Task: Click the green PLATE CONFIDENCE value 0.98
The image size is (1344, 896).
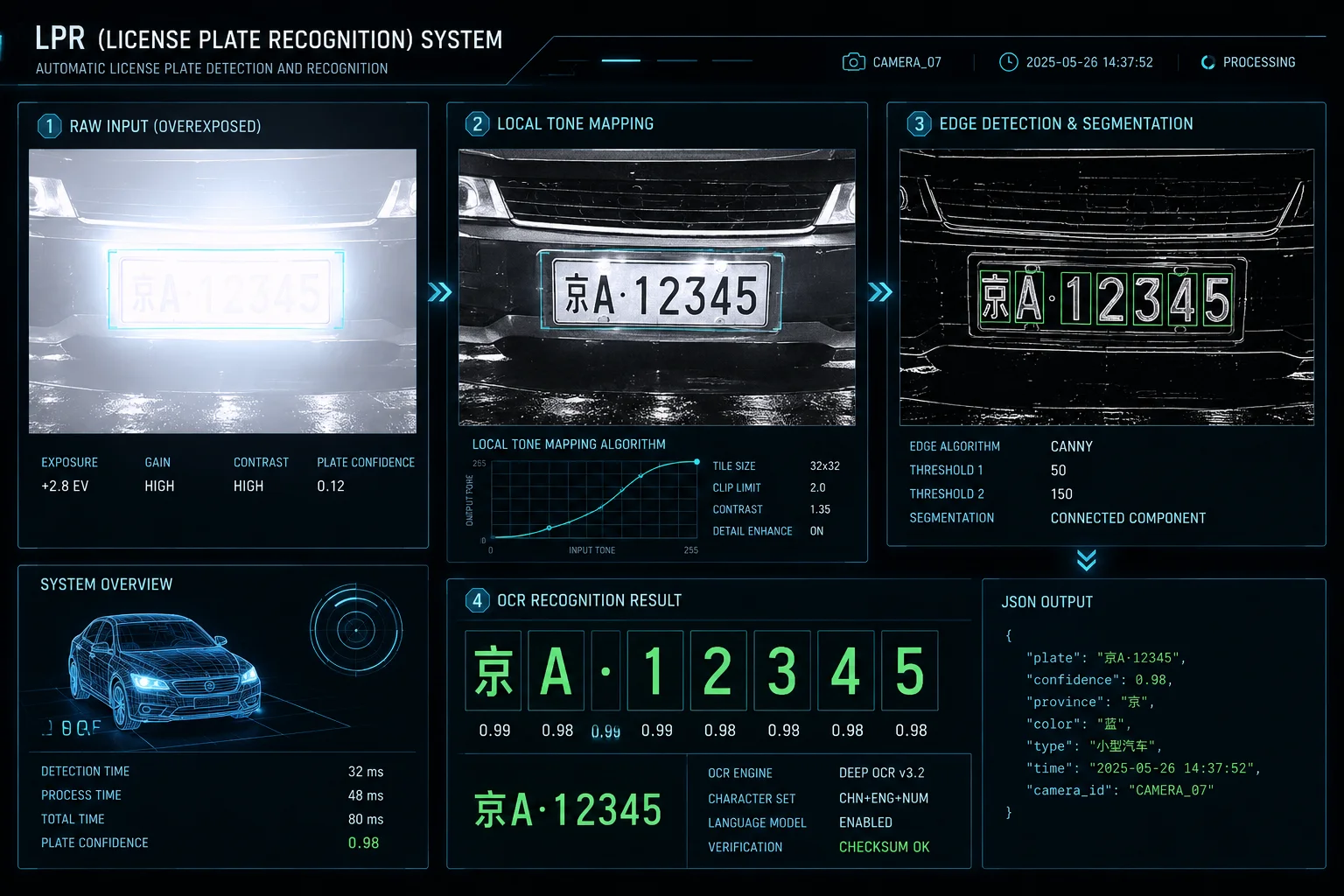Action: [363, 843]
